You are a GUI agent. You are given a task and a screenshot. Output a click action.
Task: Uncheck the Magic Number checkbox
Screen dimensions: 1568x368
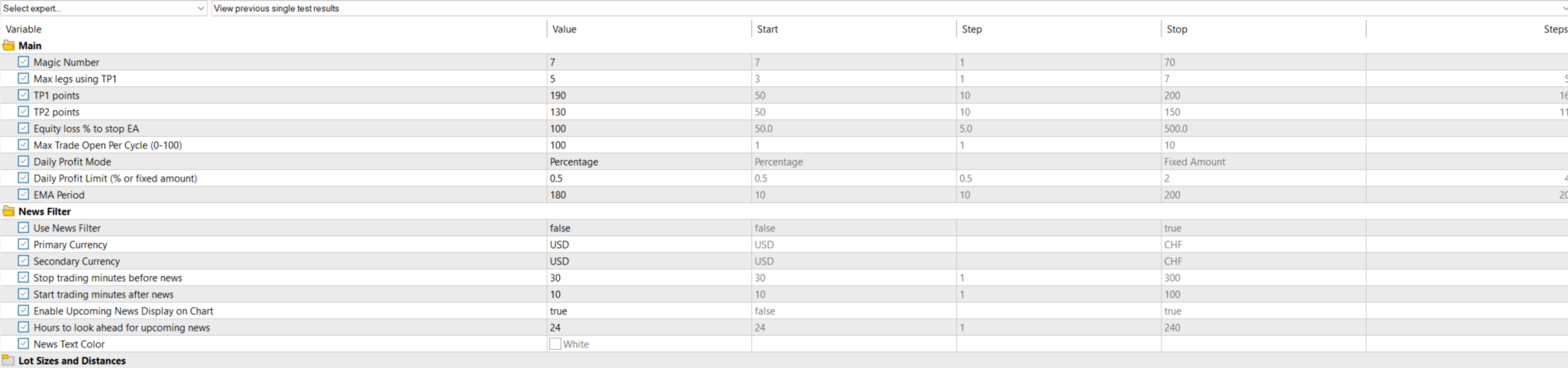(23, 62)
